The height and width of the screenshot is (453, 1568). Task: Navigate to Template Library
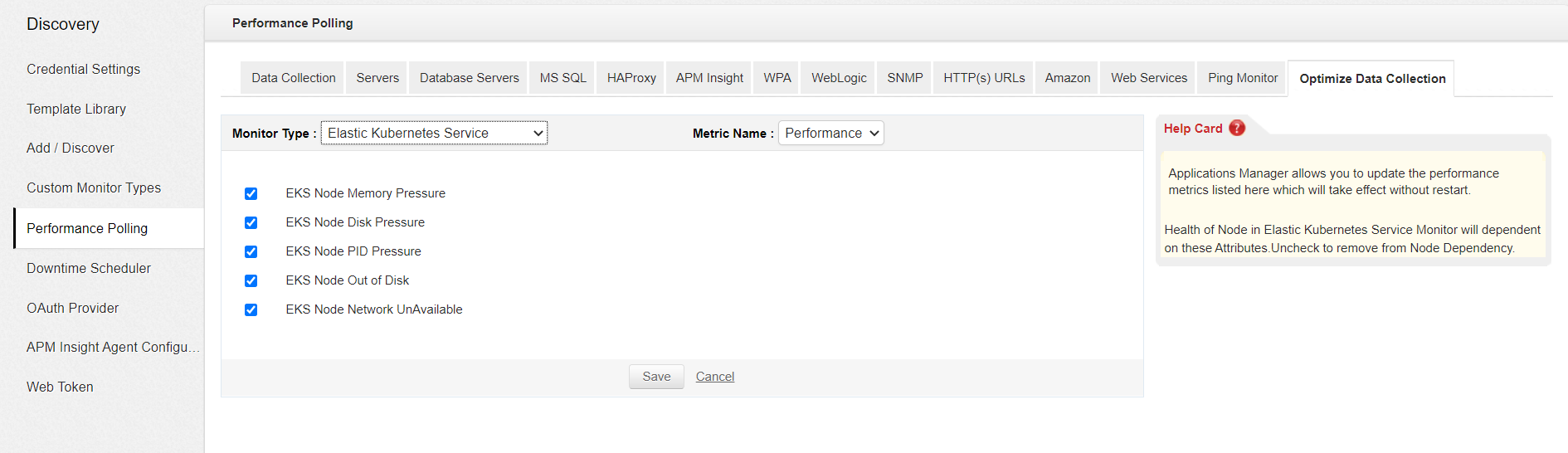point(76,109)
